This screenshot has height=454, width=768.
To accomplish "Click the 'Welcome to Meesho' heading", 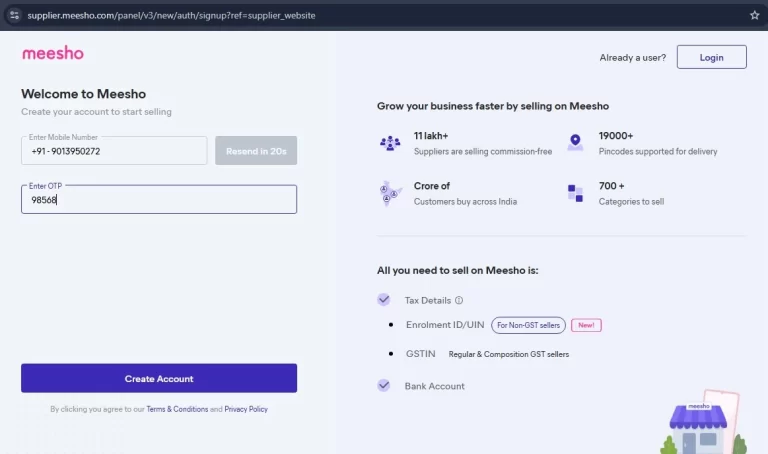I will 84,94.
